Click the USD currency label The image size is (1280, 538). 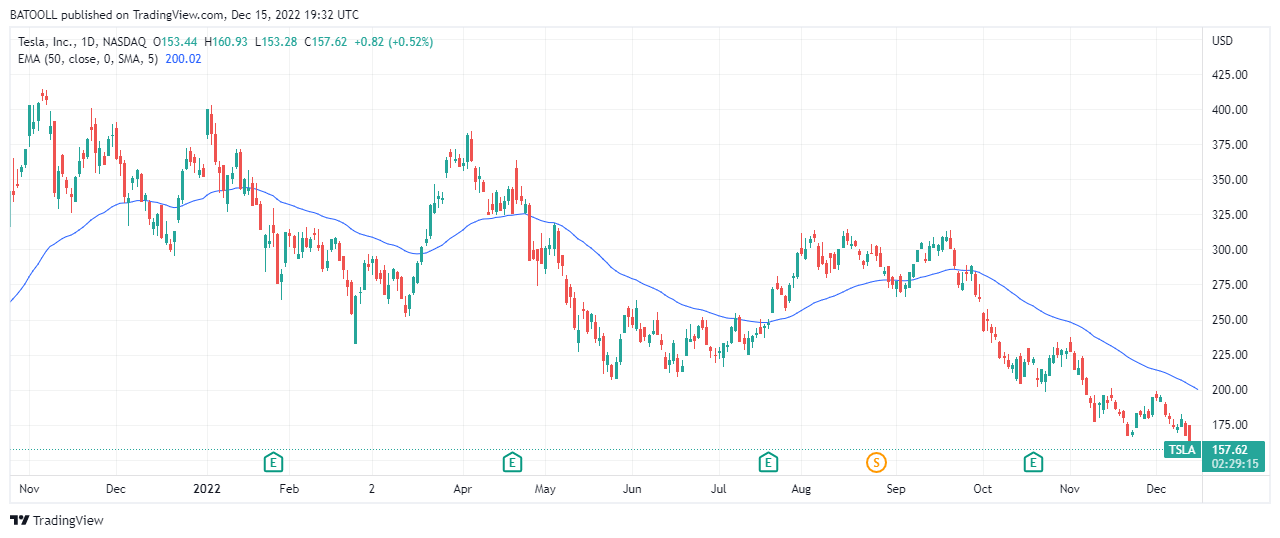click(x=1222, y=41)
